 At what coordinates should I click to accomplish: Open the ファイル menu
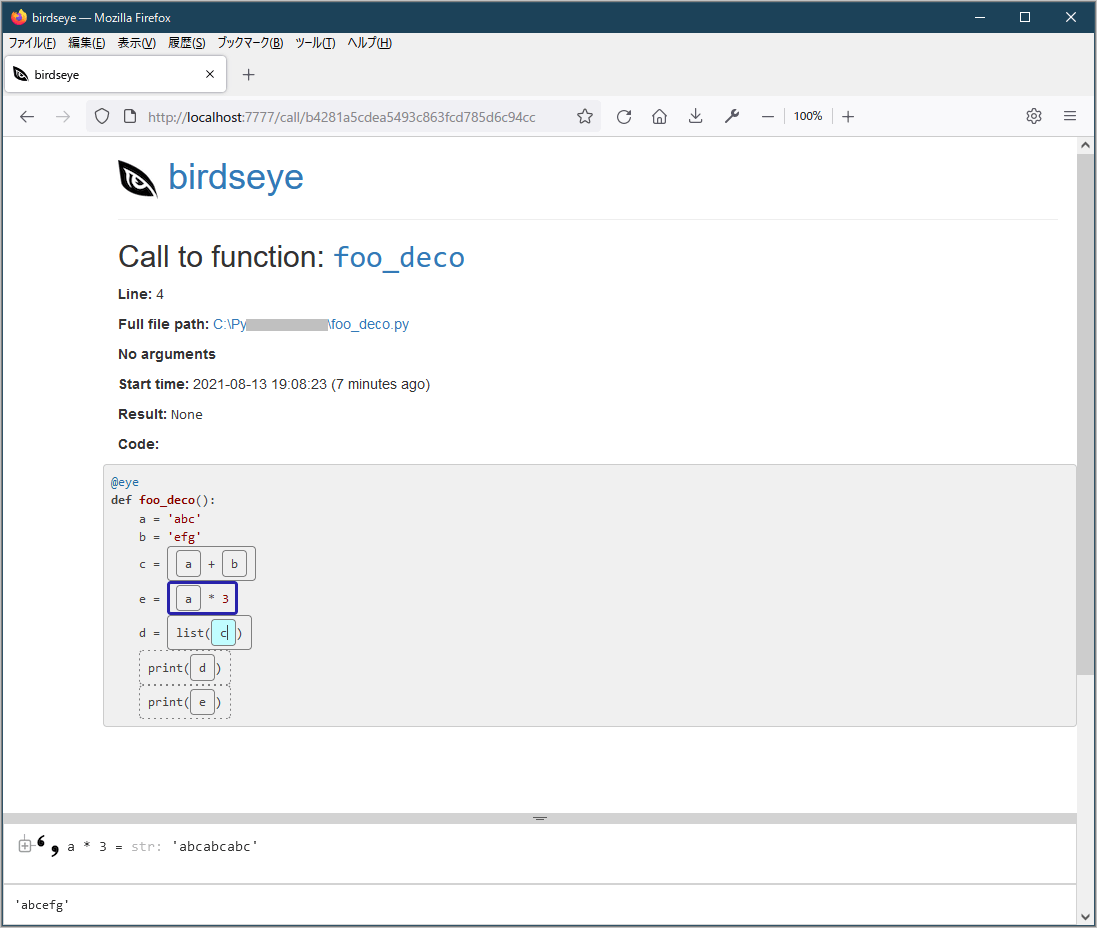click(x=32, y=43)
